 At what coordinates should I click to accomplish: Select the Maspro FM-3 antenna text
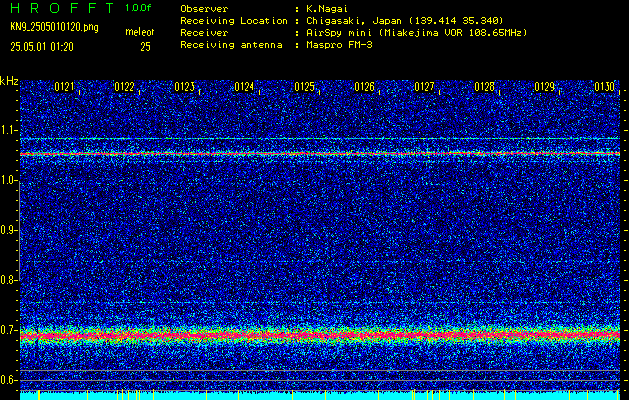[339, 45]
